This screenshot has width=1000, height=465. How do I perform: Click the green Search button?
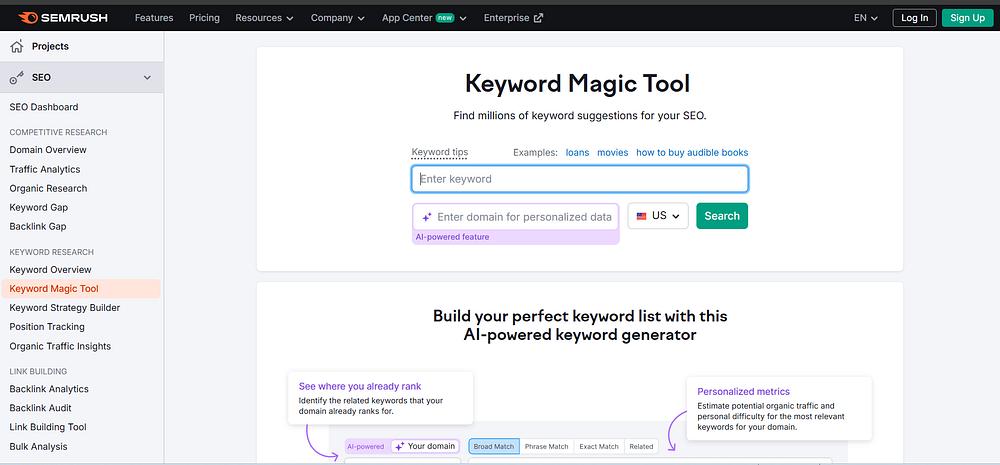point(722,216)
